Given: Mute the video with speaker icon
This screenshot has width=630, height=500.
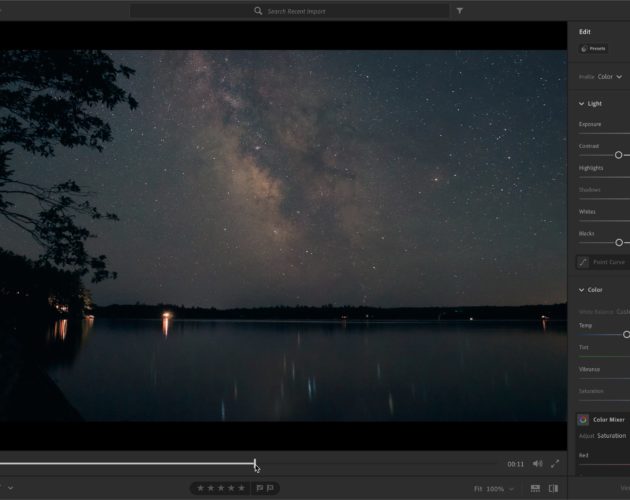Looking at the screenshot, I should point(537,464).
